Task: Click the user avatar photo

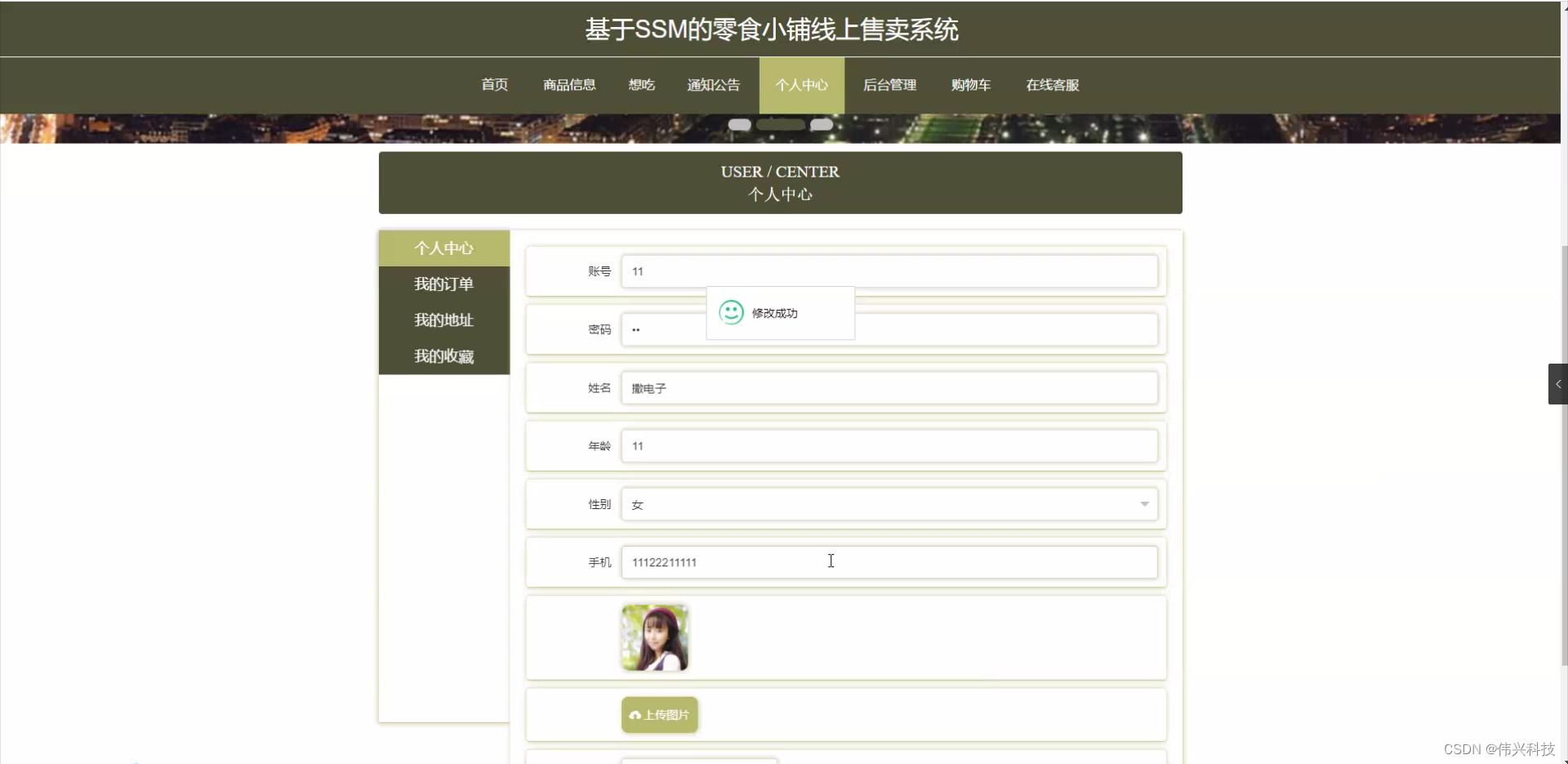Action: (654, 637)
